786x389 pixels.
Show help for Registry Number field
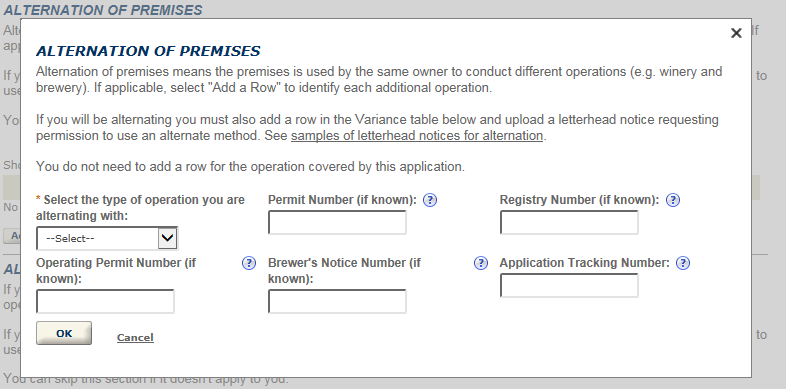coord(672,200)
